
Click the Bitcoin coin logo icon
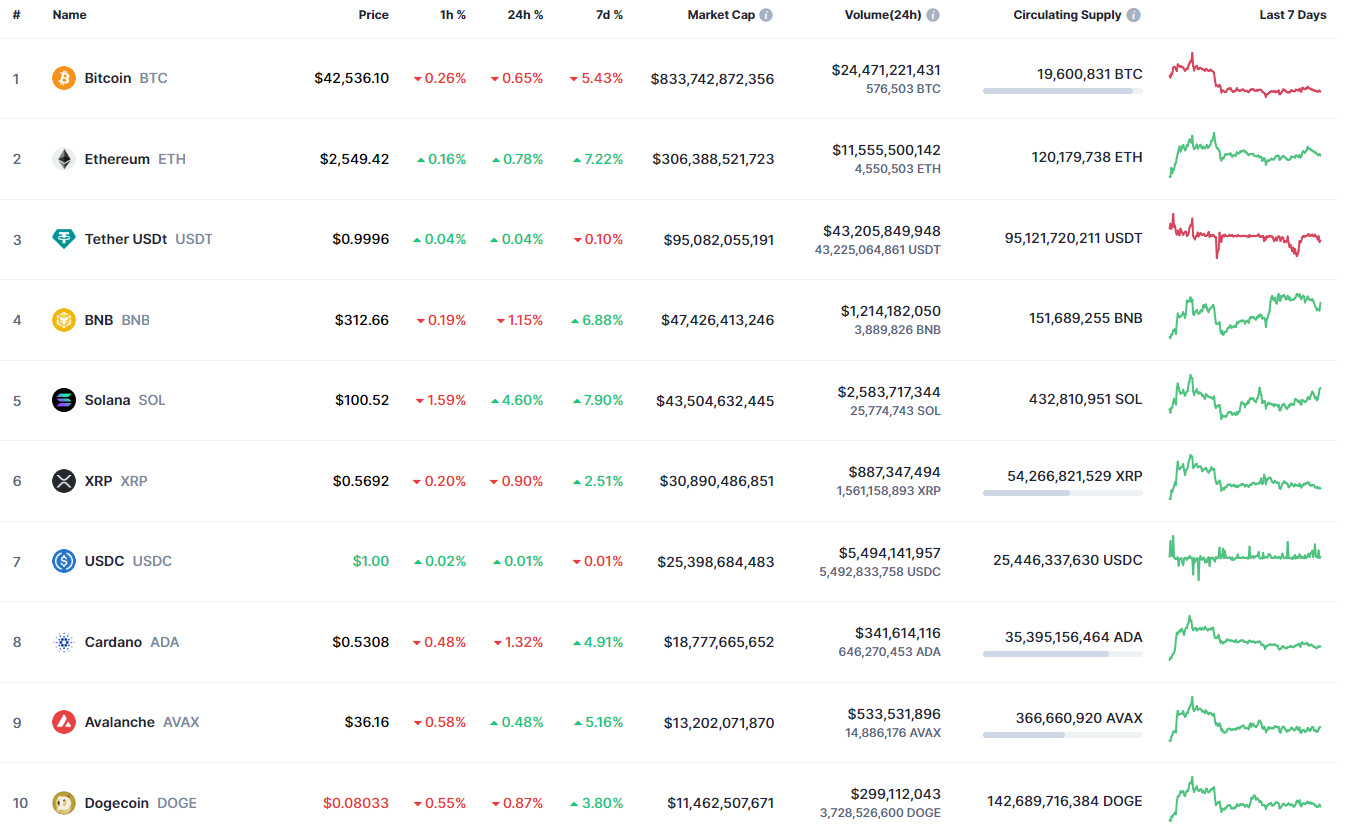tap(64, 78)
